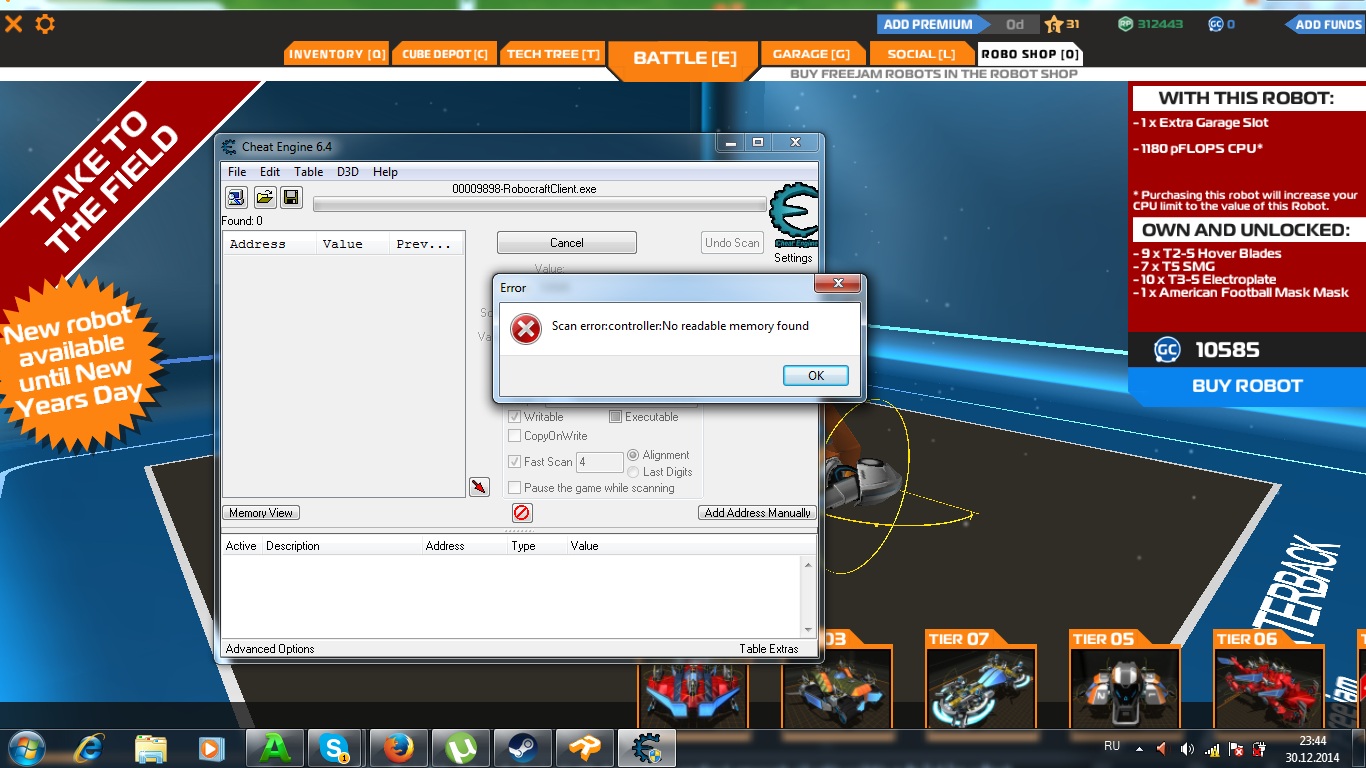The height and width of the screenshot is (768, 1366).
Task: Click the Cancel scan button
Action: (x=566, y=243)
